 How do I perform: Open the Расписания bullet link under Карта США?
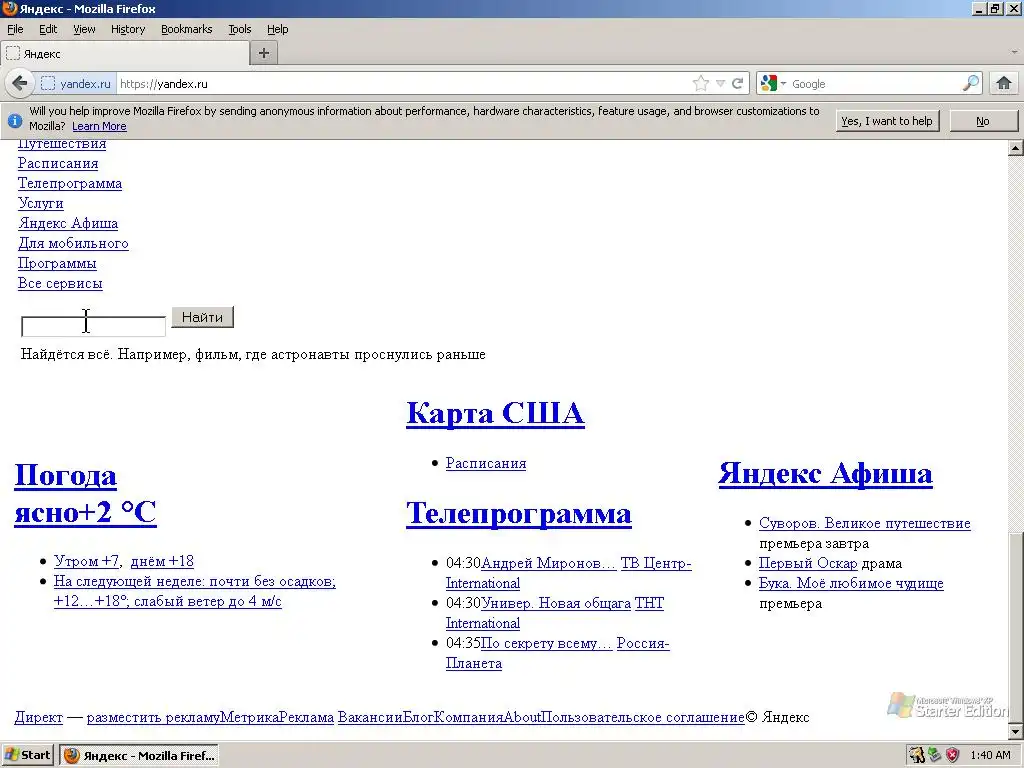coord(486,463)
